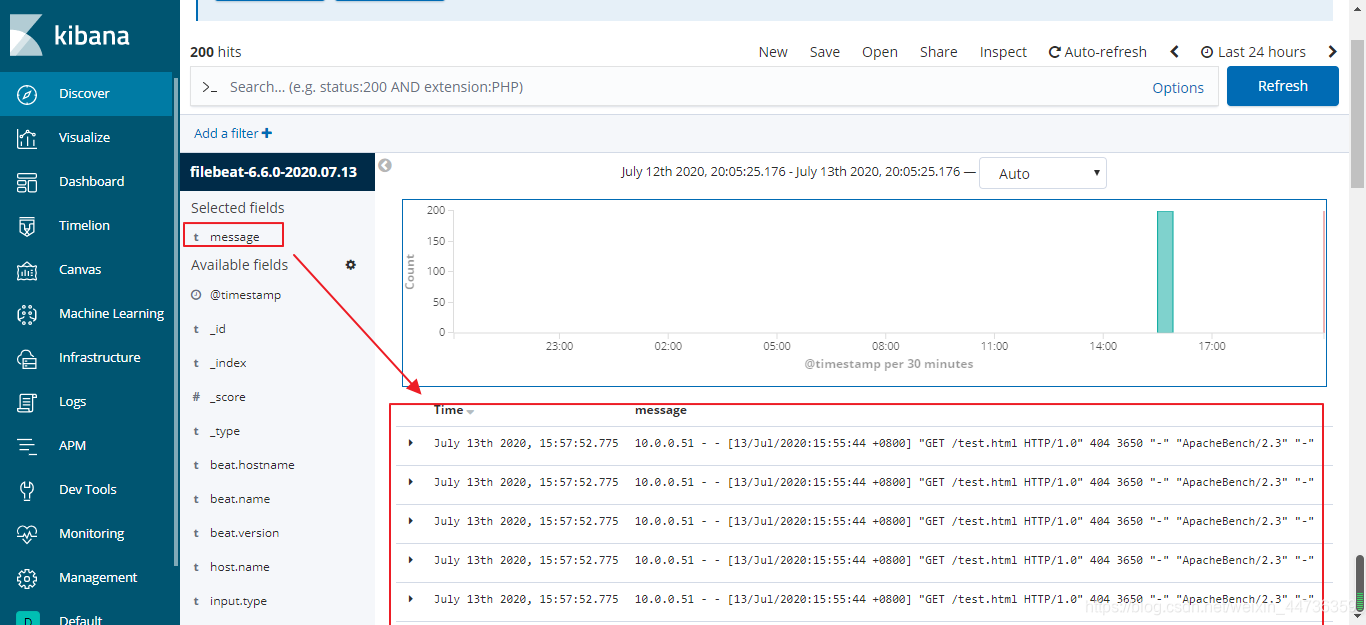Click Selected fields heading

(x=238, y=208)
